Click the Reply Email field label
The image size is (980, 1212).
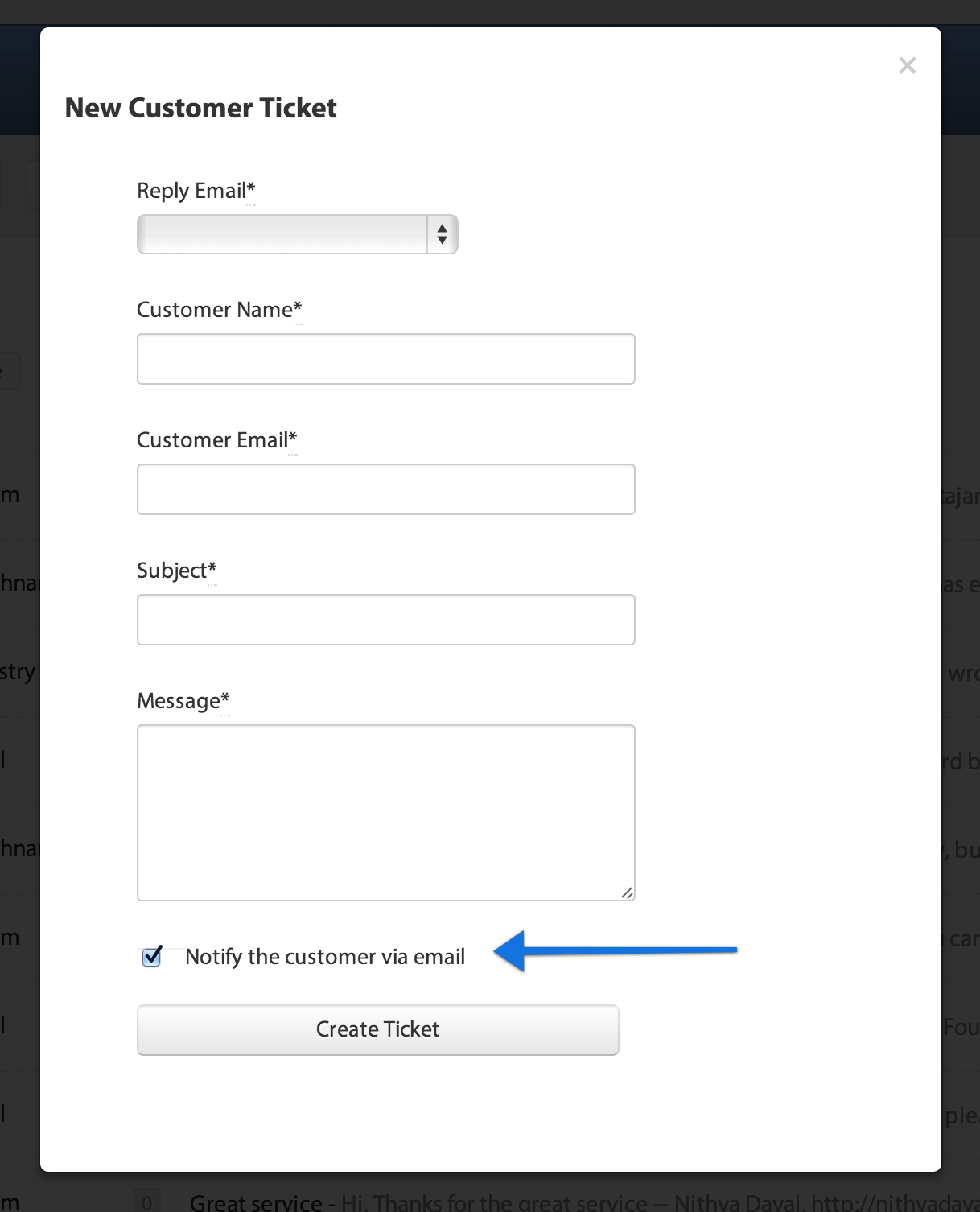[x=196, y=191]
